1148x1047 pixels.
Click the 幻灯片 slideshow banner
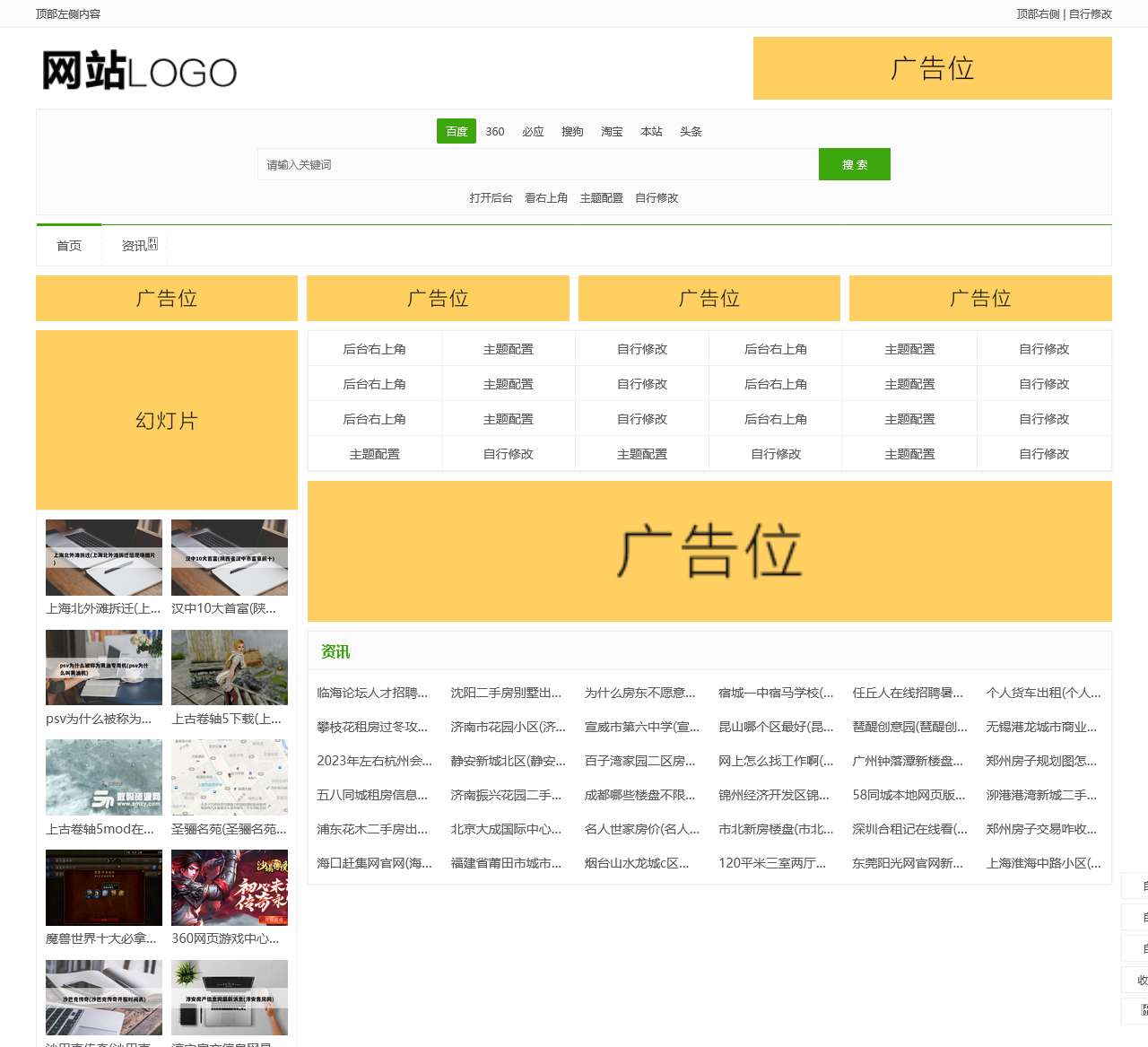pyautogui.click(x=166, y=419)
